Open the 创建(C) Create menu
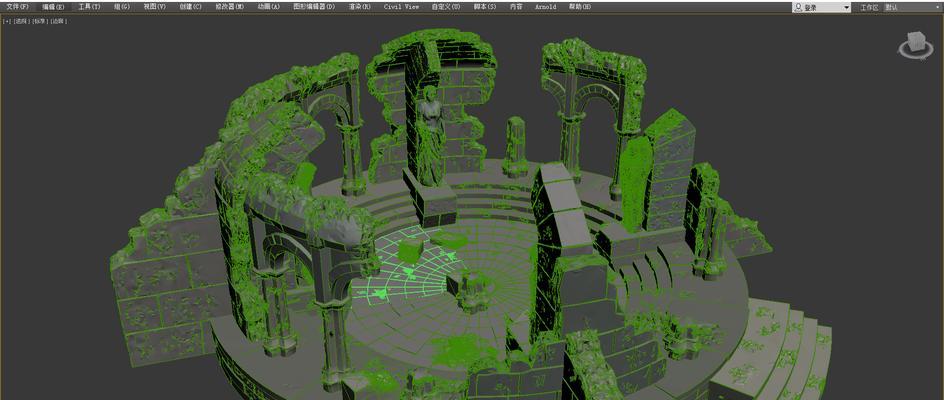 click(x=191, y=7)
